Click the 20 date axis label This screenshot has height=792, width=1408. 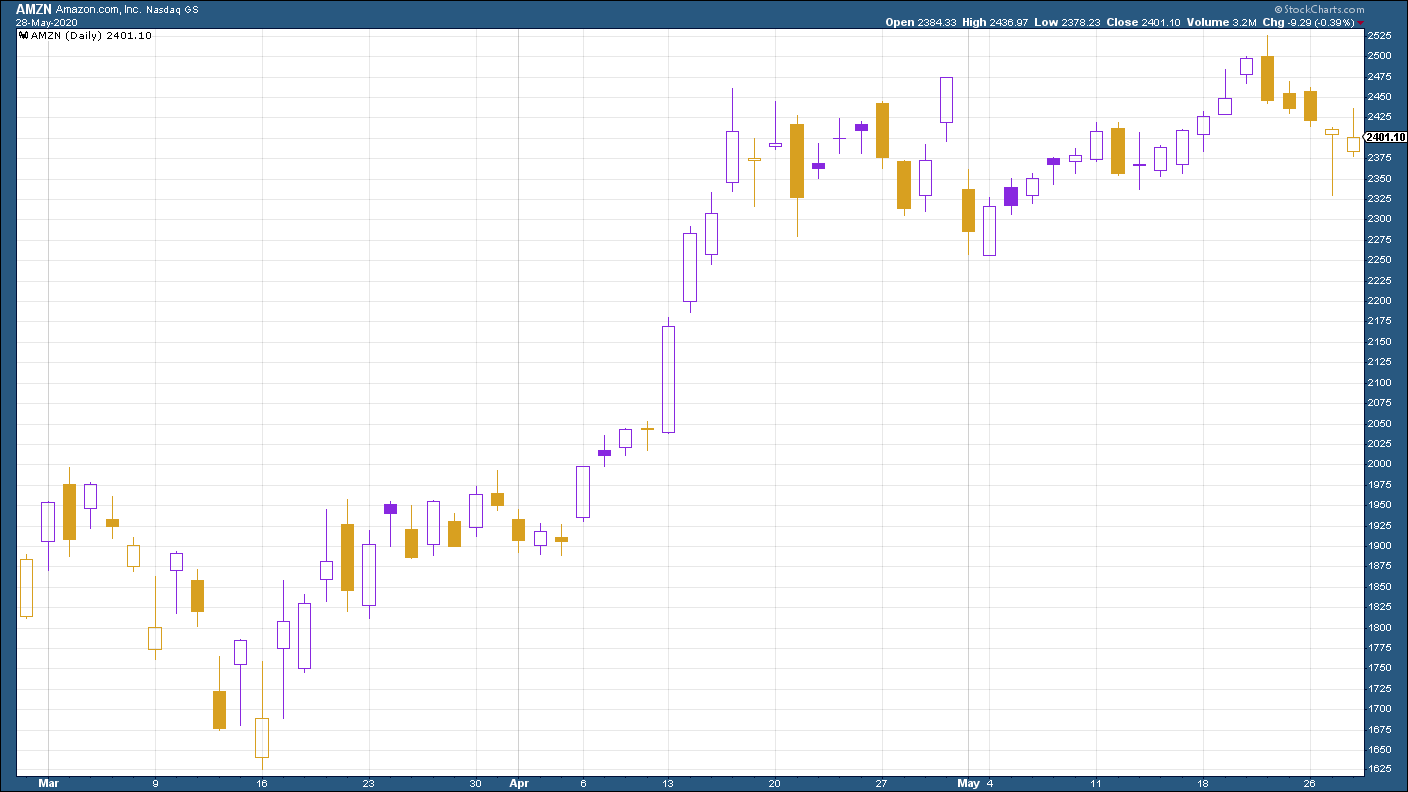[775, 784]
